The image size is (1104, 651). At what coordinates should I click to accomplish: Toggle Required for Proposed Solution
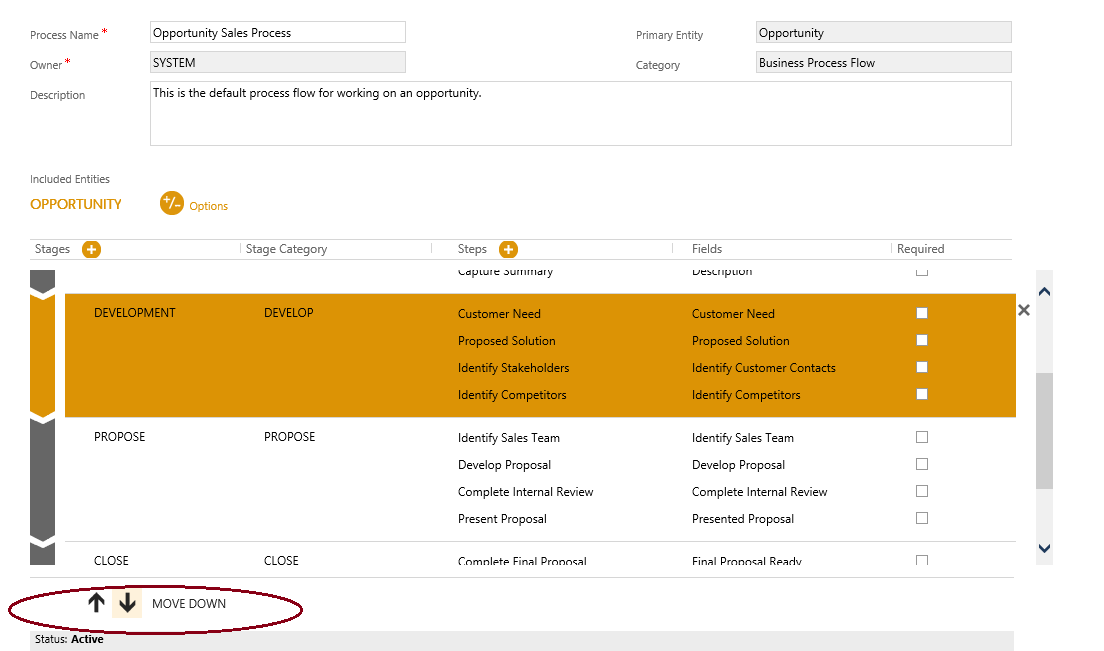point(922,340)
